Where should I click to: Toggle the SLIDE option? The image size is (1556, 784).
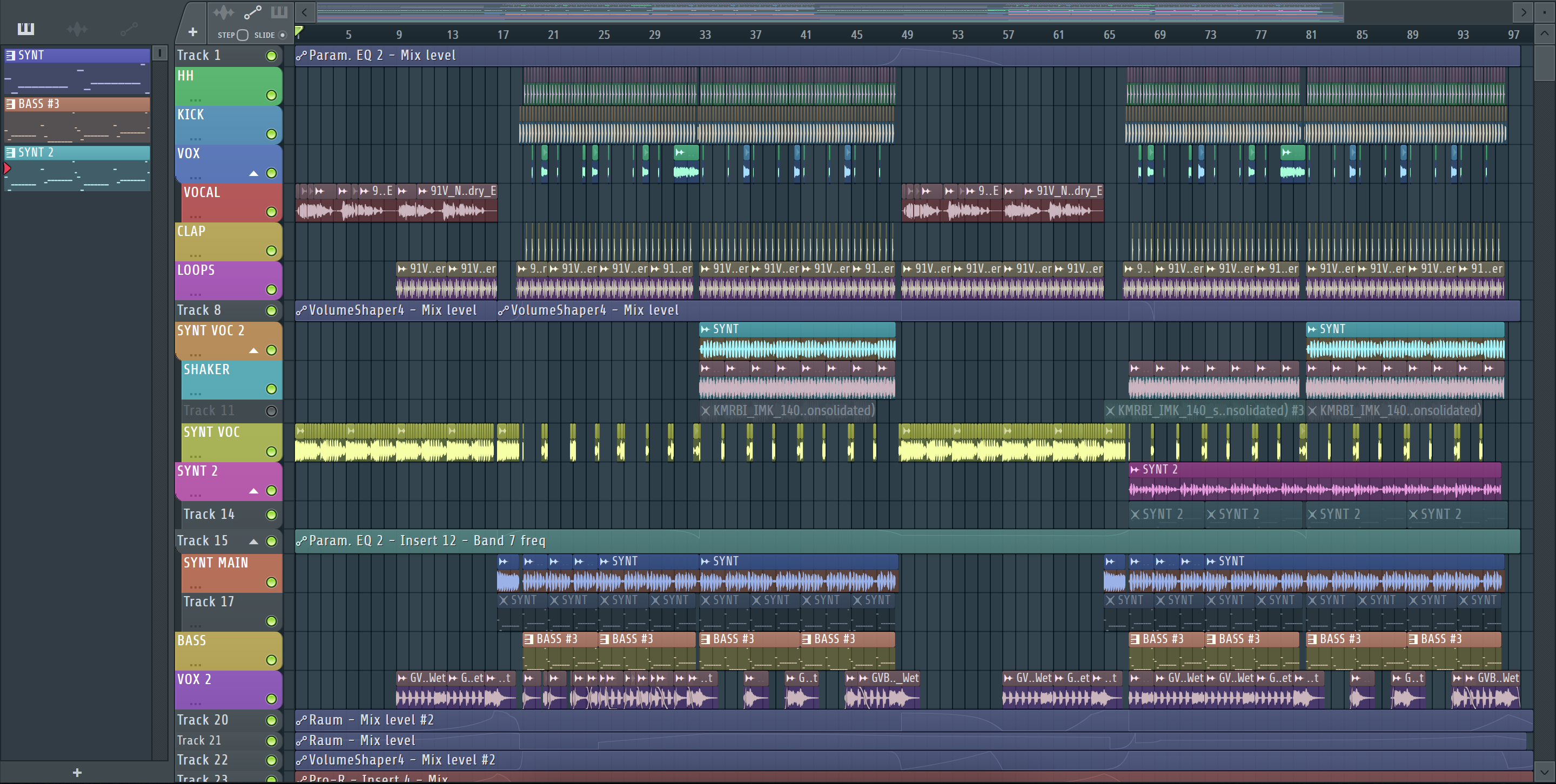click(282, 35)
